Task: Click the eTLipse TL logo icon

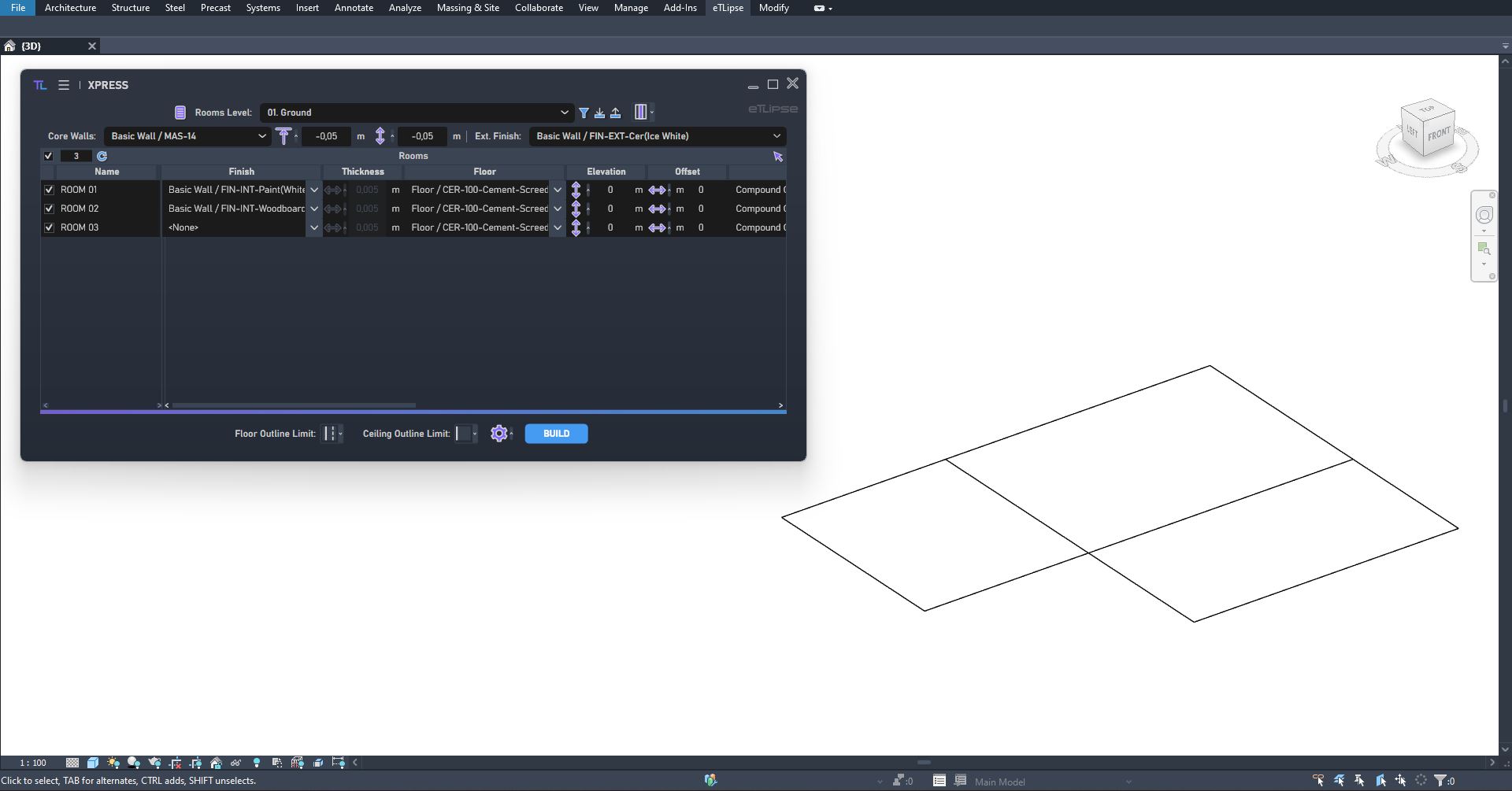Action: [40, 85]
